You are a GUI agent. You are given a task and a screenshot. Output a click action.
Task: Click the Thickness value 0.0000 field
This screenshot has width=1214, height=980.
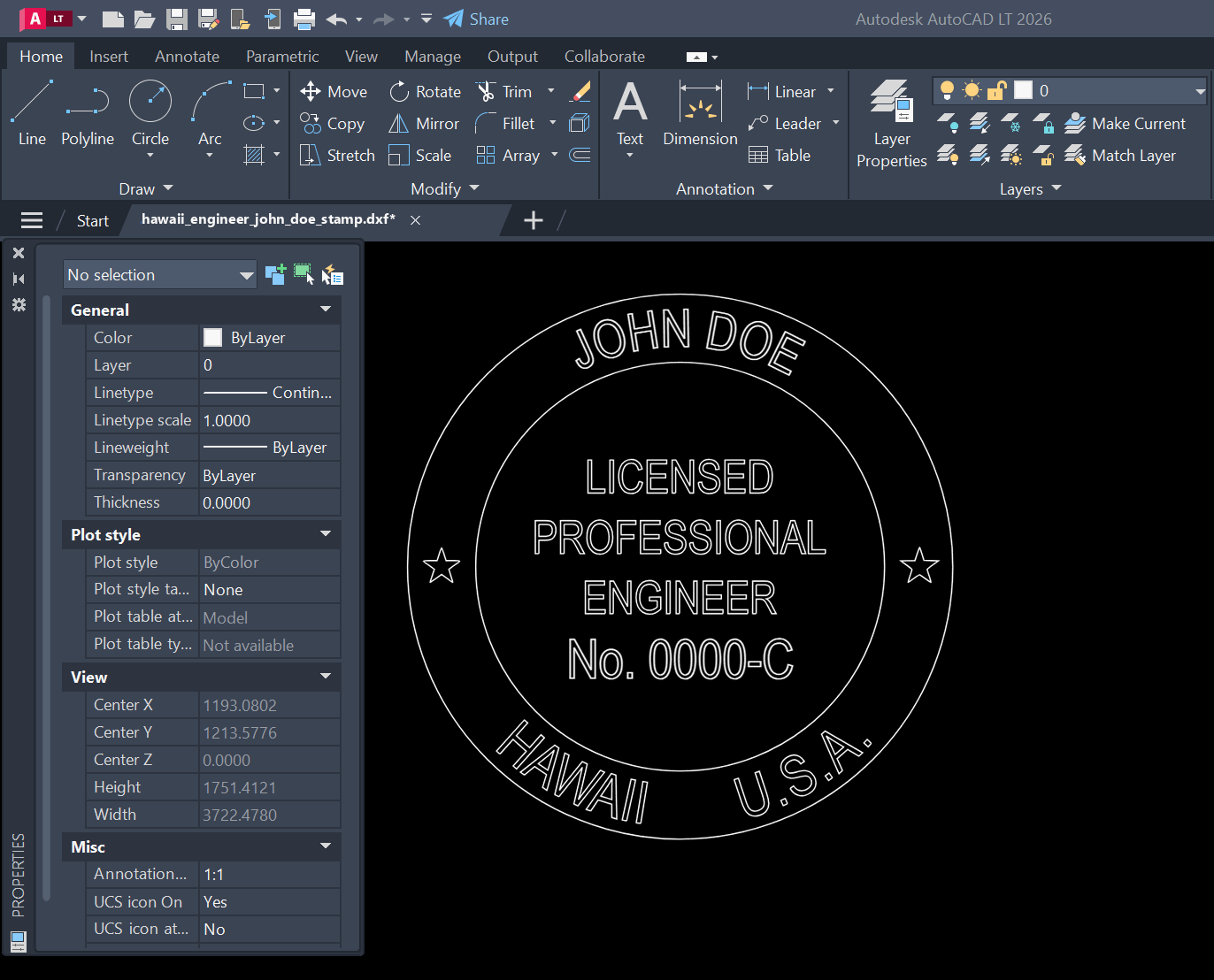click(270, 502)
